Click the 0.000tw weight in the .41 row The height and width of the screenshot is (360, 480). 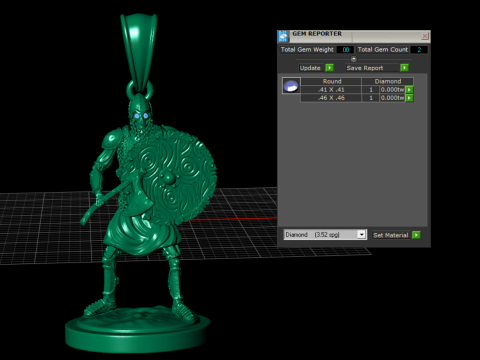(392, 90)
